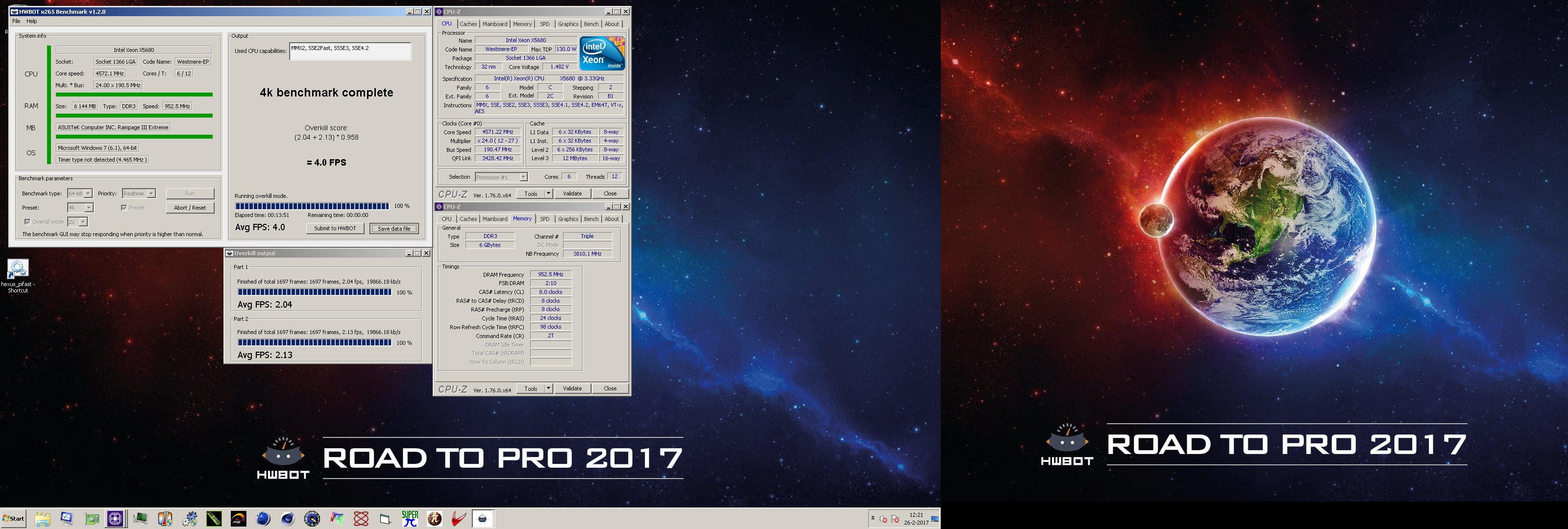Open the Priority Realtime dropdown

(139, 193)
